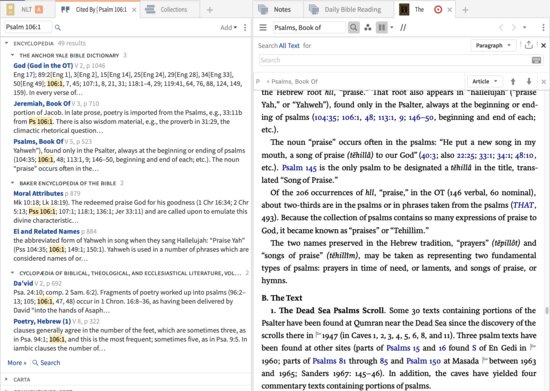Close the locator bar
This screenshot has width=550, height=391.
coord(543,82)
